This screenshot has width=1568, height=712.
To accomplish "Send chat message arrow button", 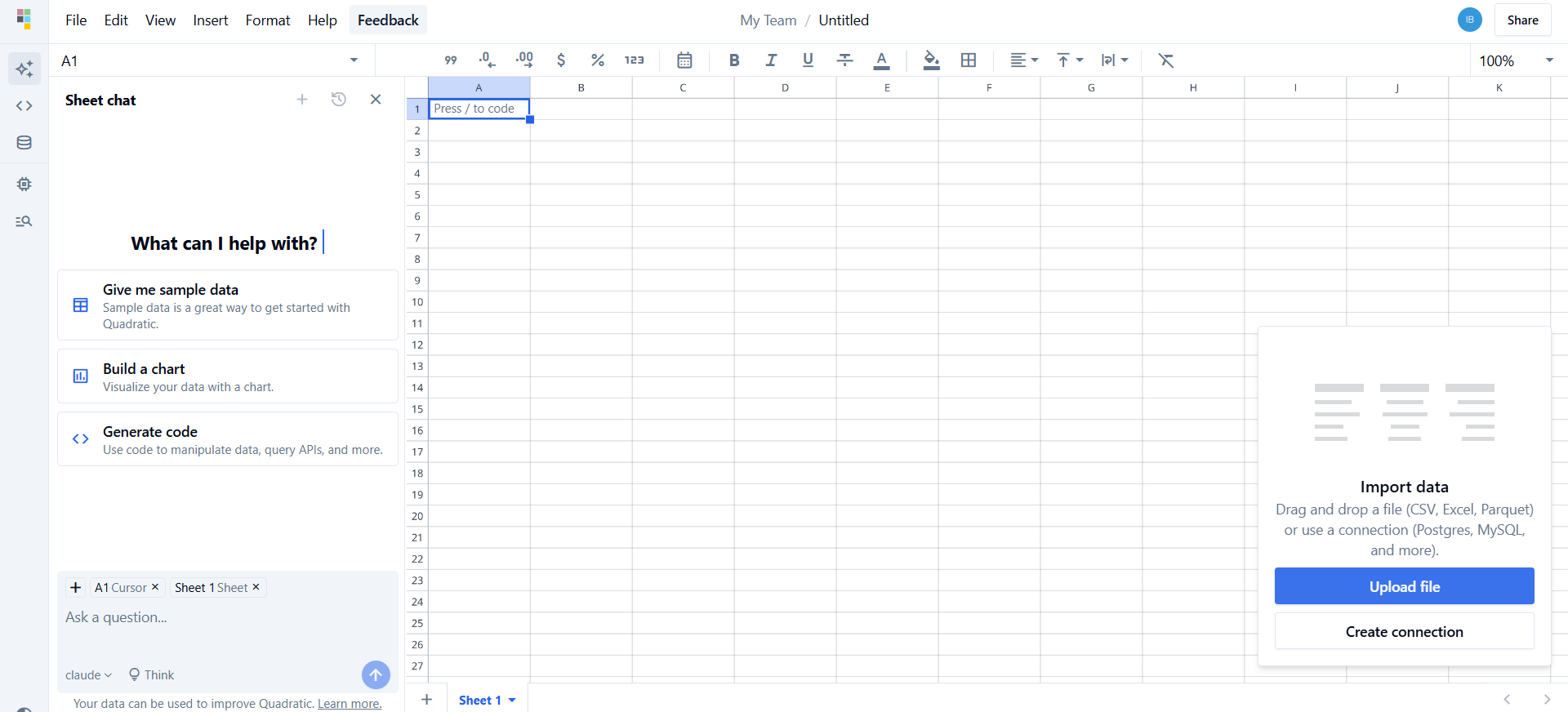I will [376, 675].
